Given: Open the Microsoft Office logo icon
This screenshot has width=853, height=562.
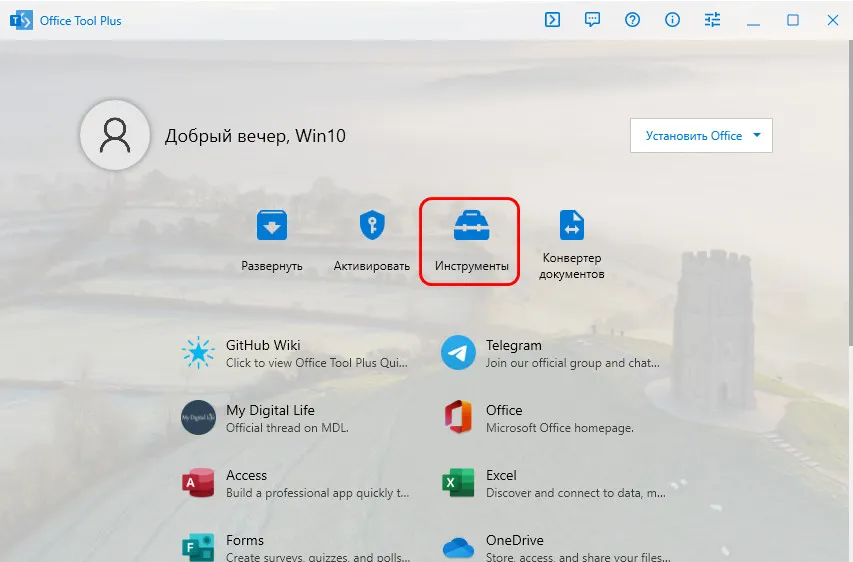Looking at the screenshot, I should pyautogui.click(x=458, y=417).
